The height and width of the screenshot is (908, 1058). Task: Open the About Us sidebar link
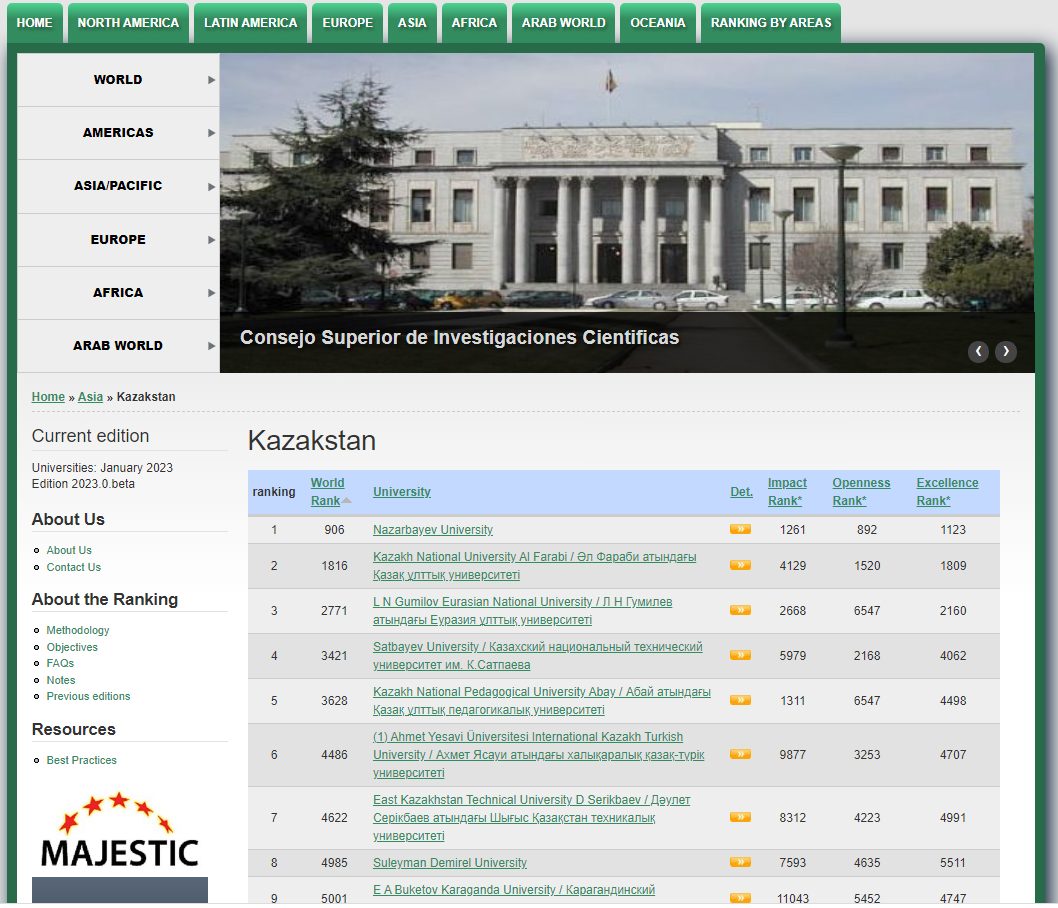pos(69,550)
